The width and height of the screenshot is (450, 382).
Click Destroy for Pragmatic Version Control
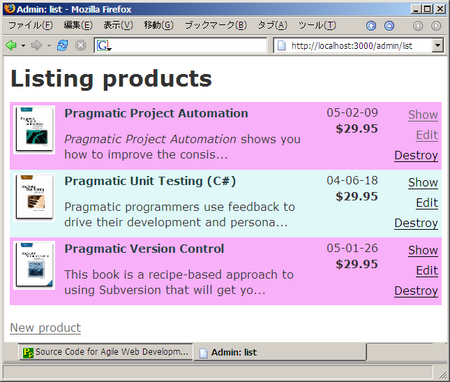(416, 291)
